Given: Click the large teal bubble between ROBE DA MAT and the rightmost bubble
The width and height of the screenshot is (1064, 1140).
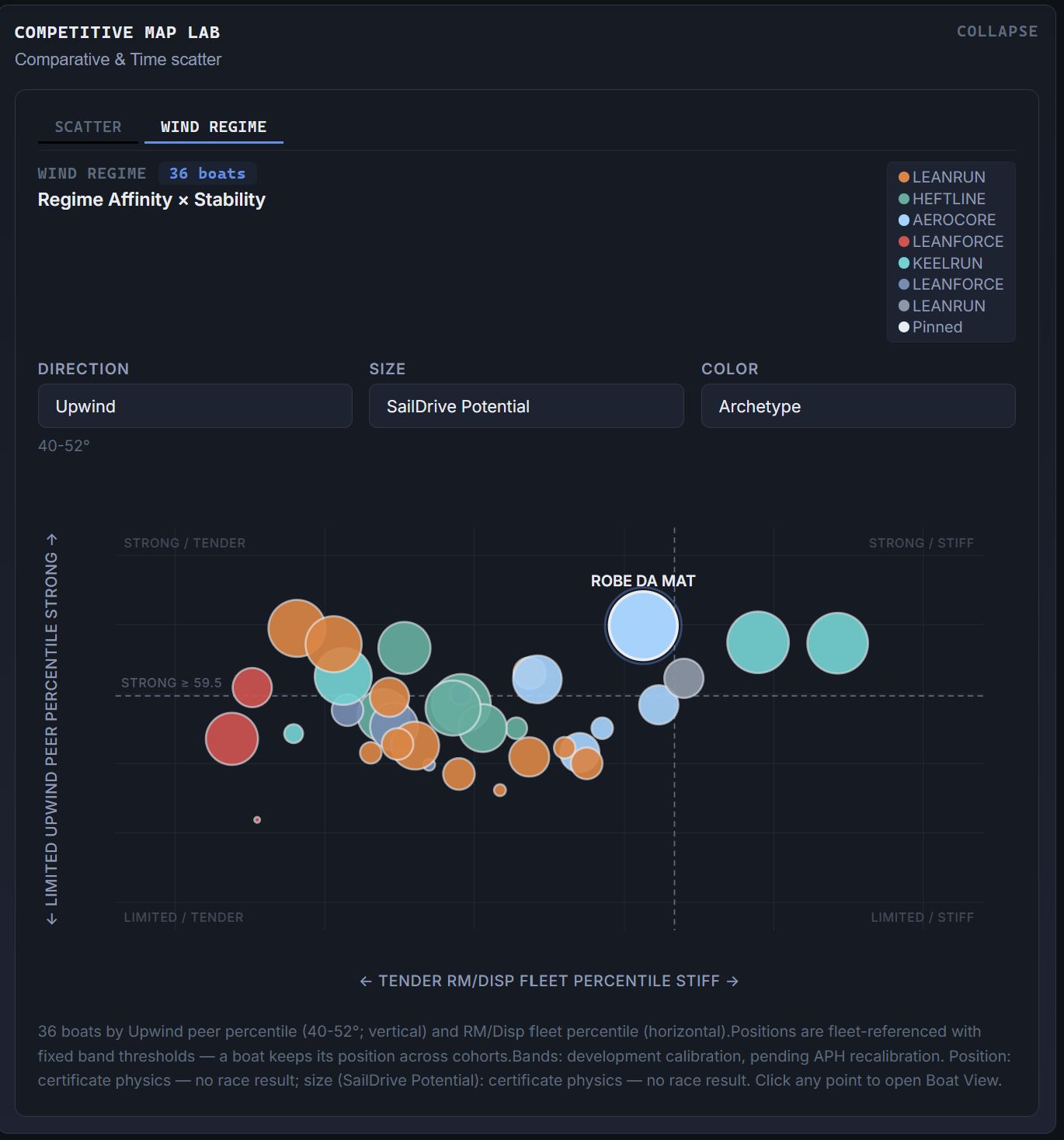Looking at the screenshot, I should pyautogui.click(x=758, y=642).
